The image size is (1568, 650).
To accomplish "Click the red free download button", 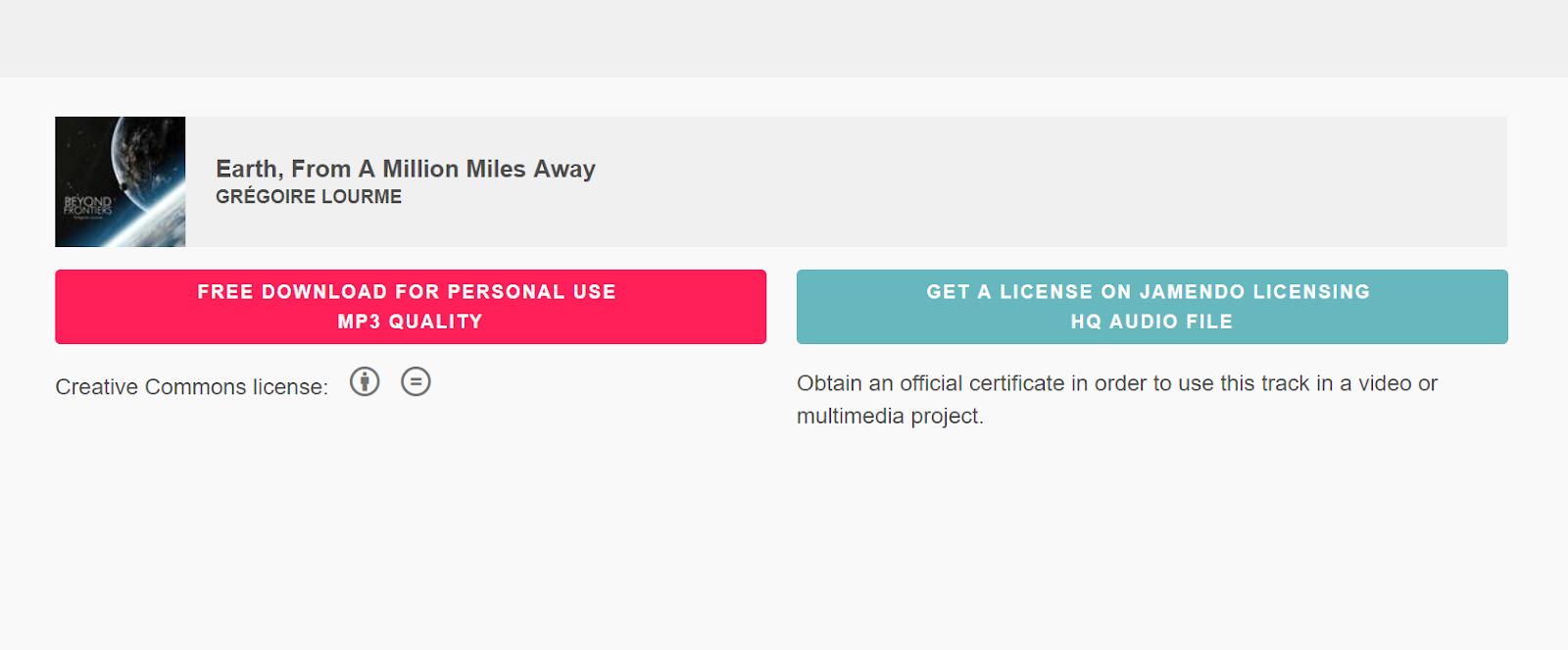I will pyautogui.click(x=411, y=307).
